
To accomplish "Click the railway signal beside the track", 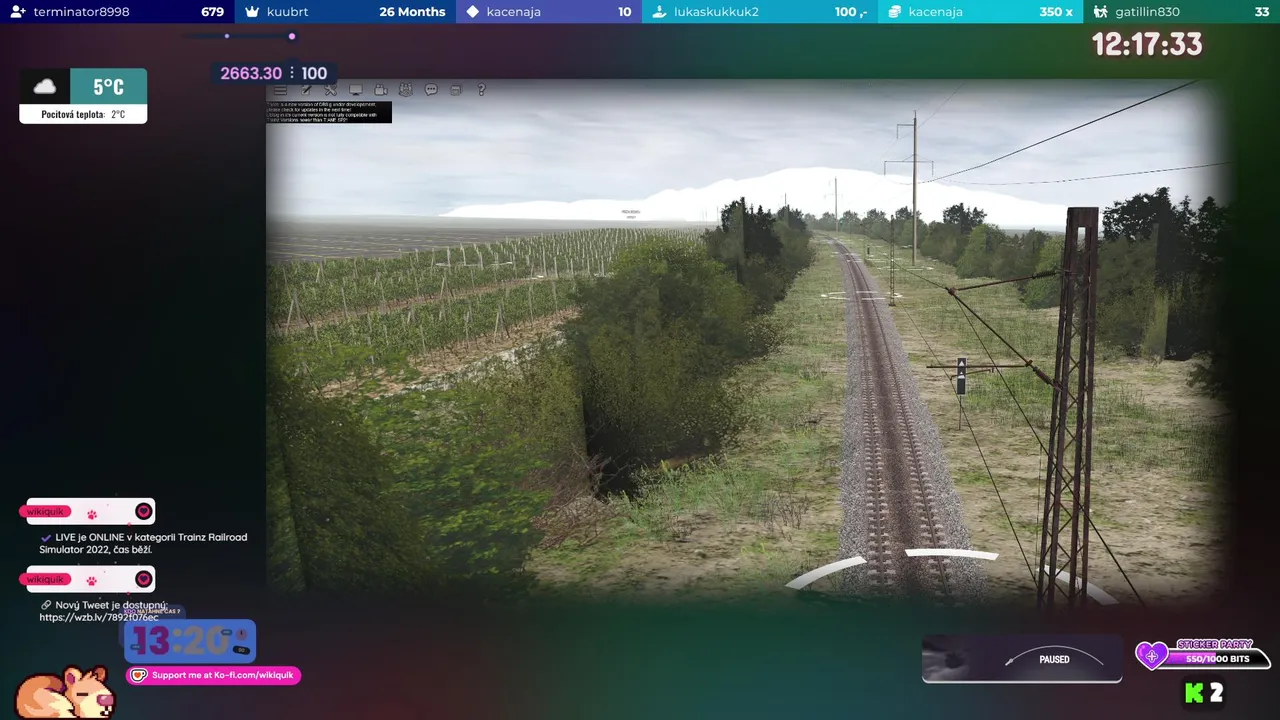I will (961, 376).
